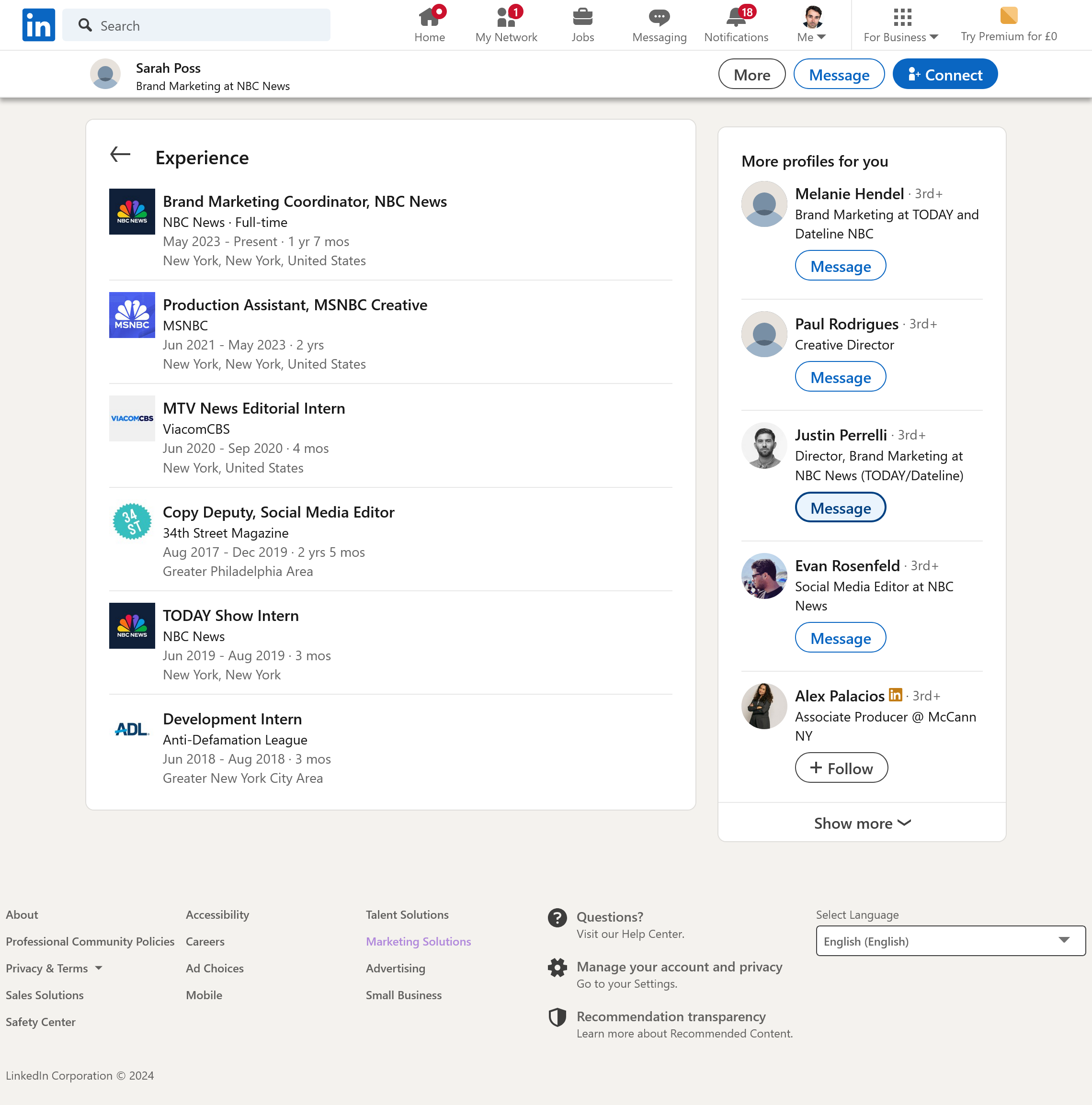The width and height of the screenshot is (1092, 1105).
Task: Click the ViacomCBS company logo
Action: pyautogui.click(x=132, y=418)
